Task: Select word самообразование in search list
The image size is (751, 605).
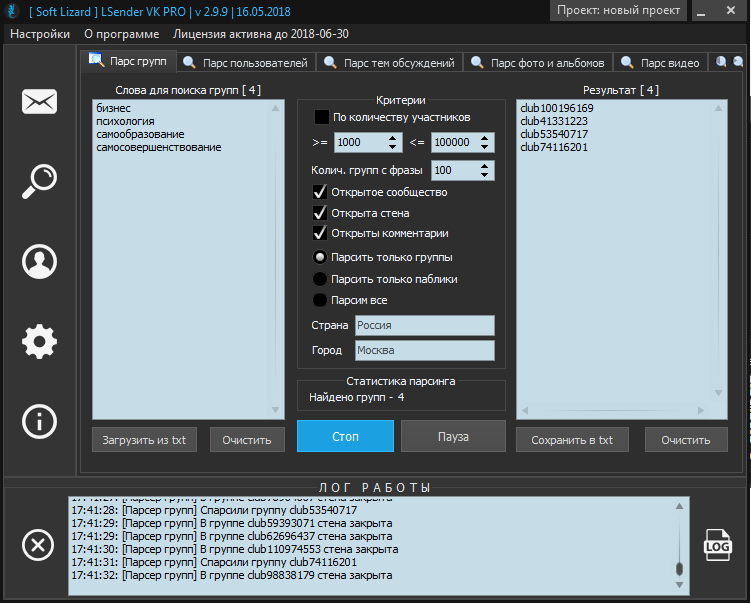Action: (140, 134)
